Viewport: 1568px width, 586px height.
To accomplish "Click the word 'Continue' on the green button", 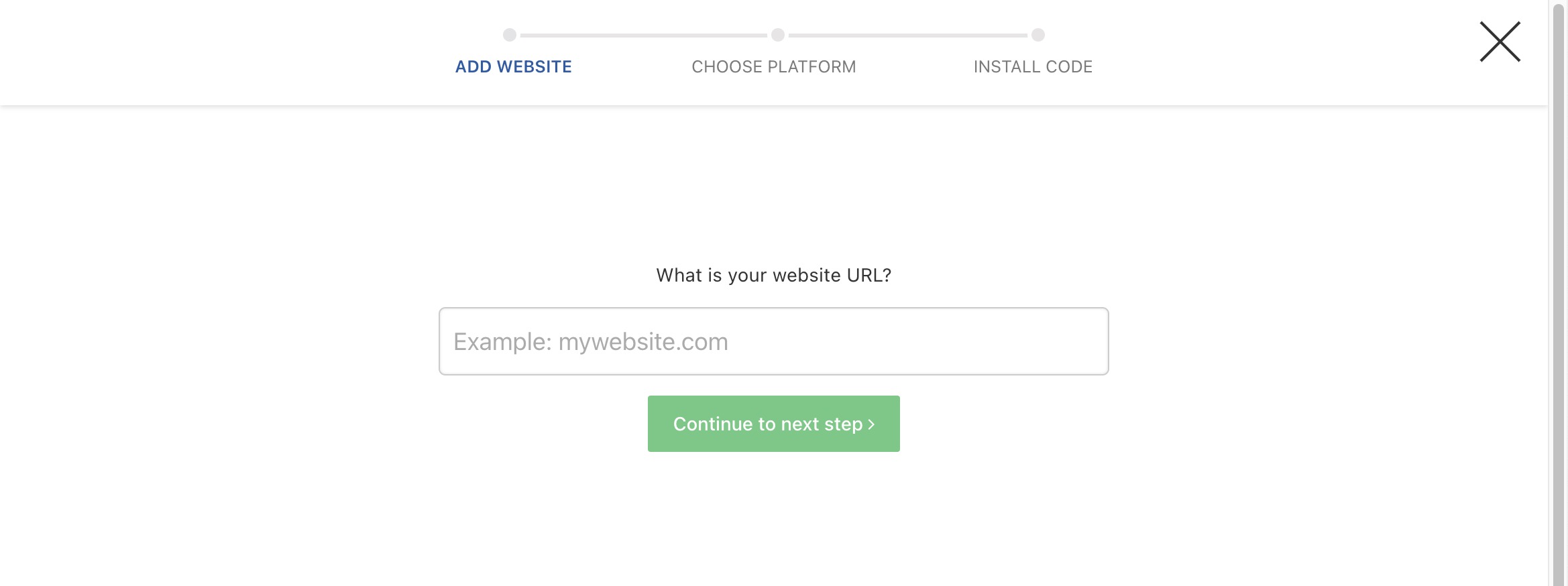I will pyautogui.click(x=713, y=424).
